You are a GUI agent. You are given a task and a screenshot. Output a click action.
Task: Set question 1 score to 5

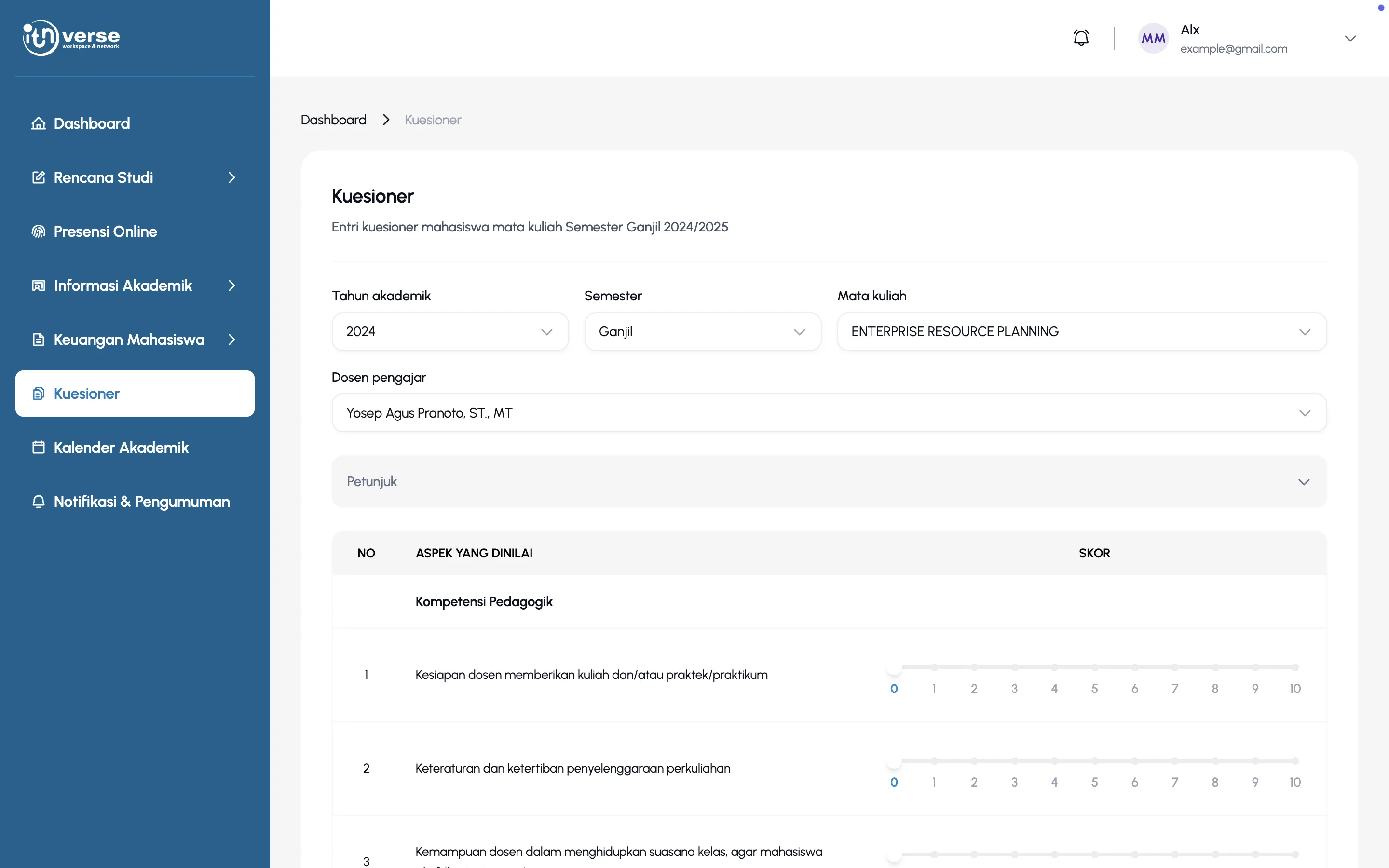(x=1094, y=668)
